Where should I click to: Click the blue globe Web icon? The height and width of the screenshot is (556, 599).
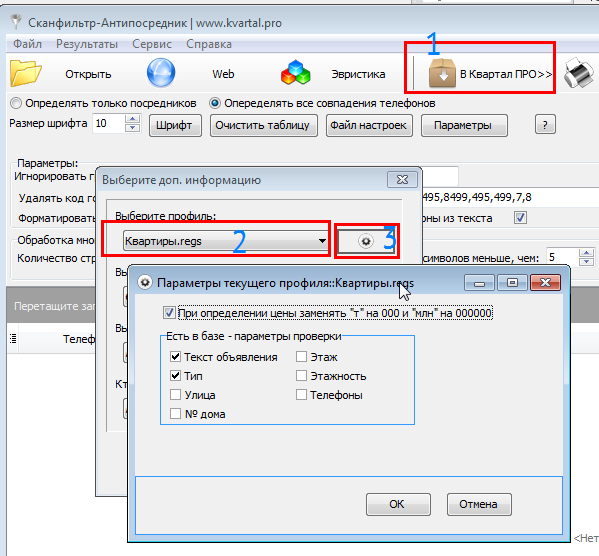[x=161, y=73]
